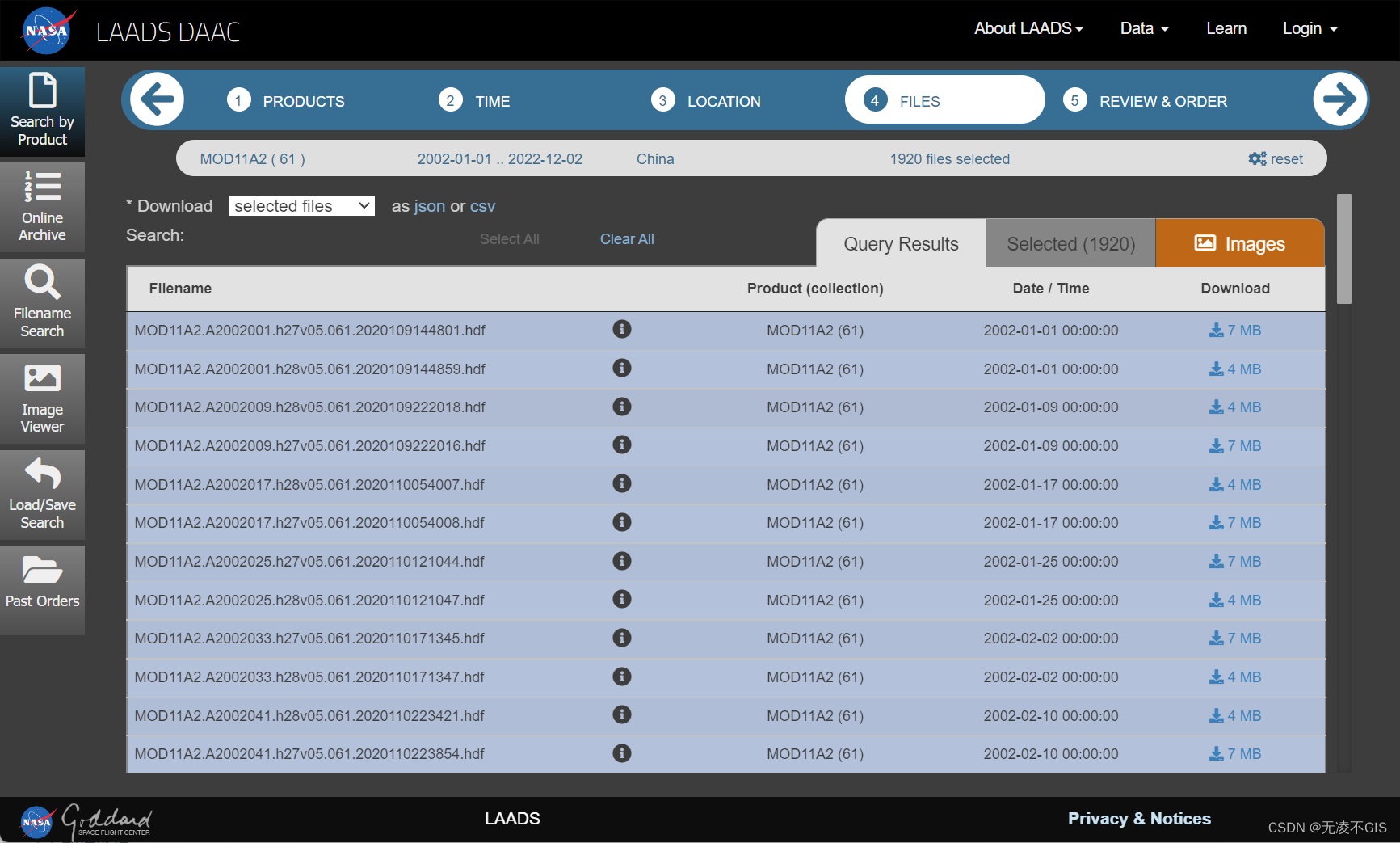The height and width of the screenshot is (843, 1400).
Task: Go to step 3 LOCATION
Action: pos(706,101)
